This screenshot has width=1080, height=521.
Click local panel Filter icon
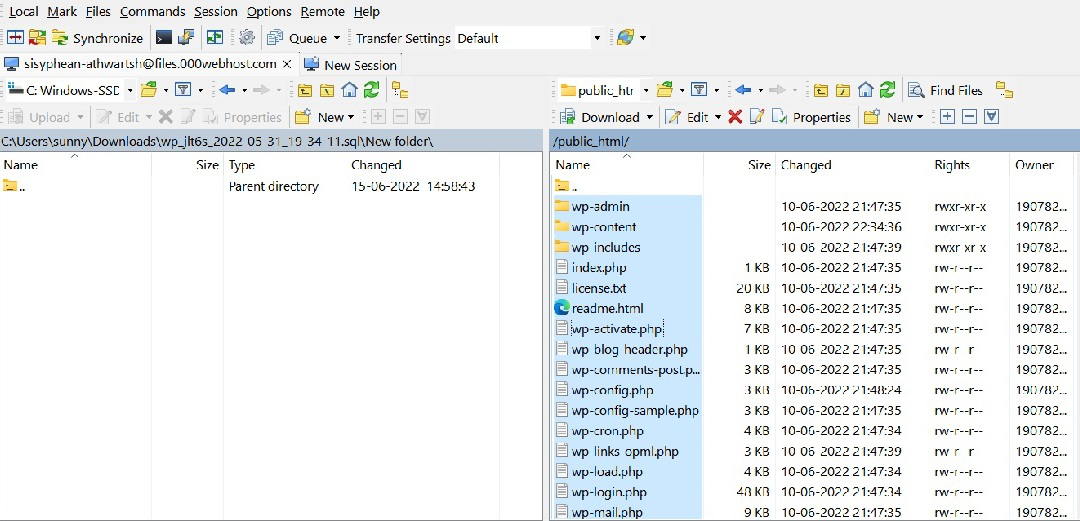183,90
